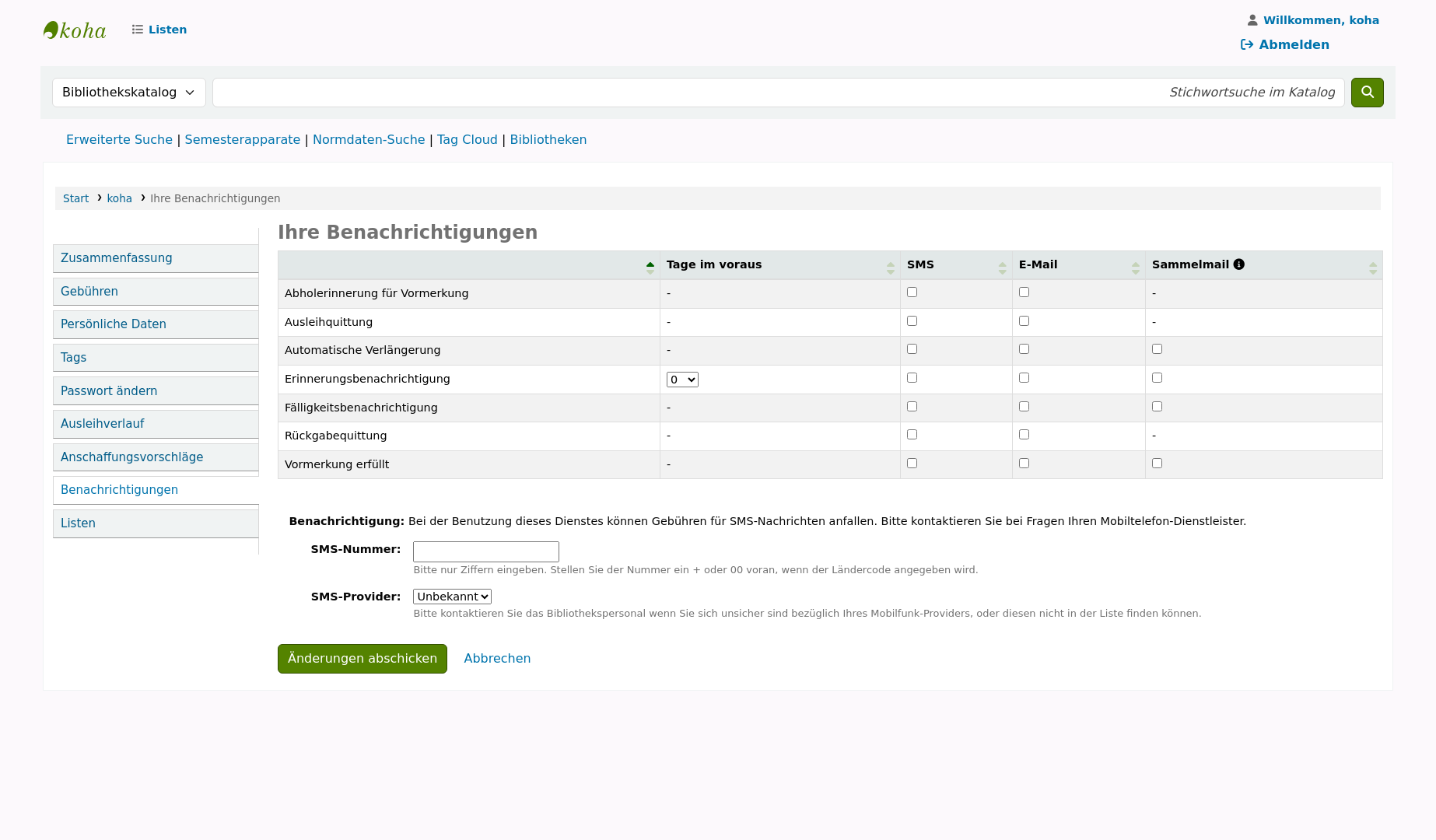Screen dimensions: 1436x840
Task: Tick E-Mail for Fälligkeitsbenachrichtigung
Action: 1024,407
